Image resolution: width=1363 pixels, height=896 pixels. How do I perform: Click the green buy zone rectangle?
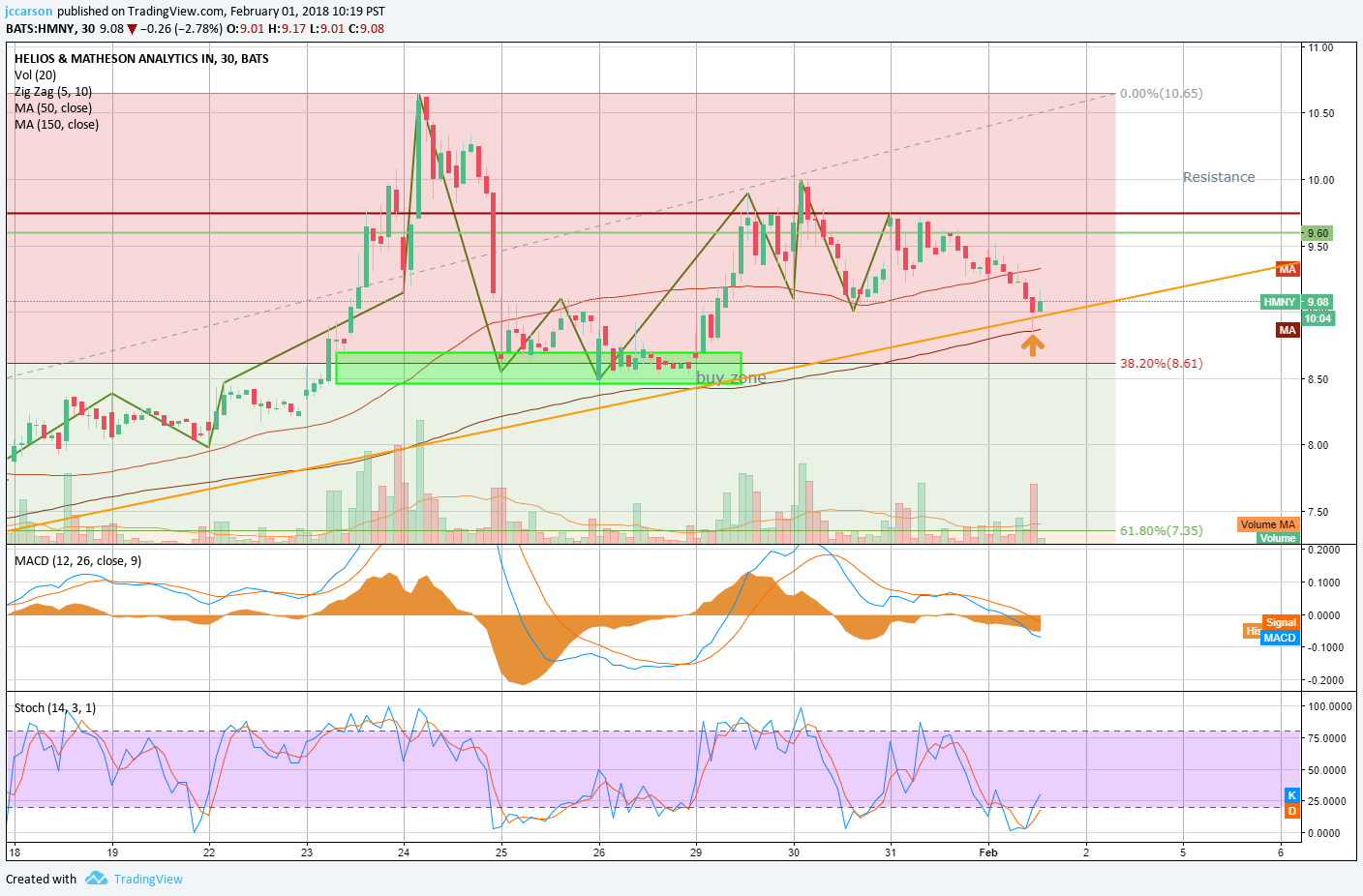[538, 368]
